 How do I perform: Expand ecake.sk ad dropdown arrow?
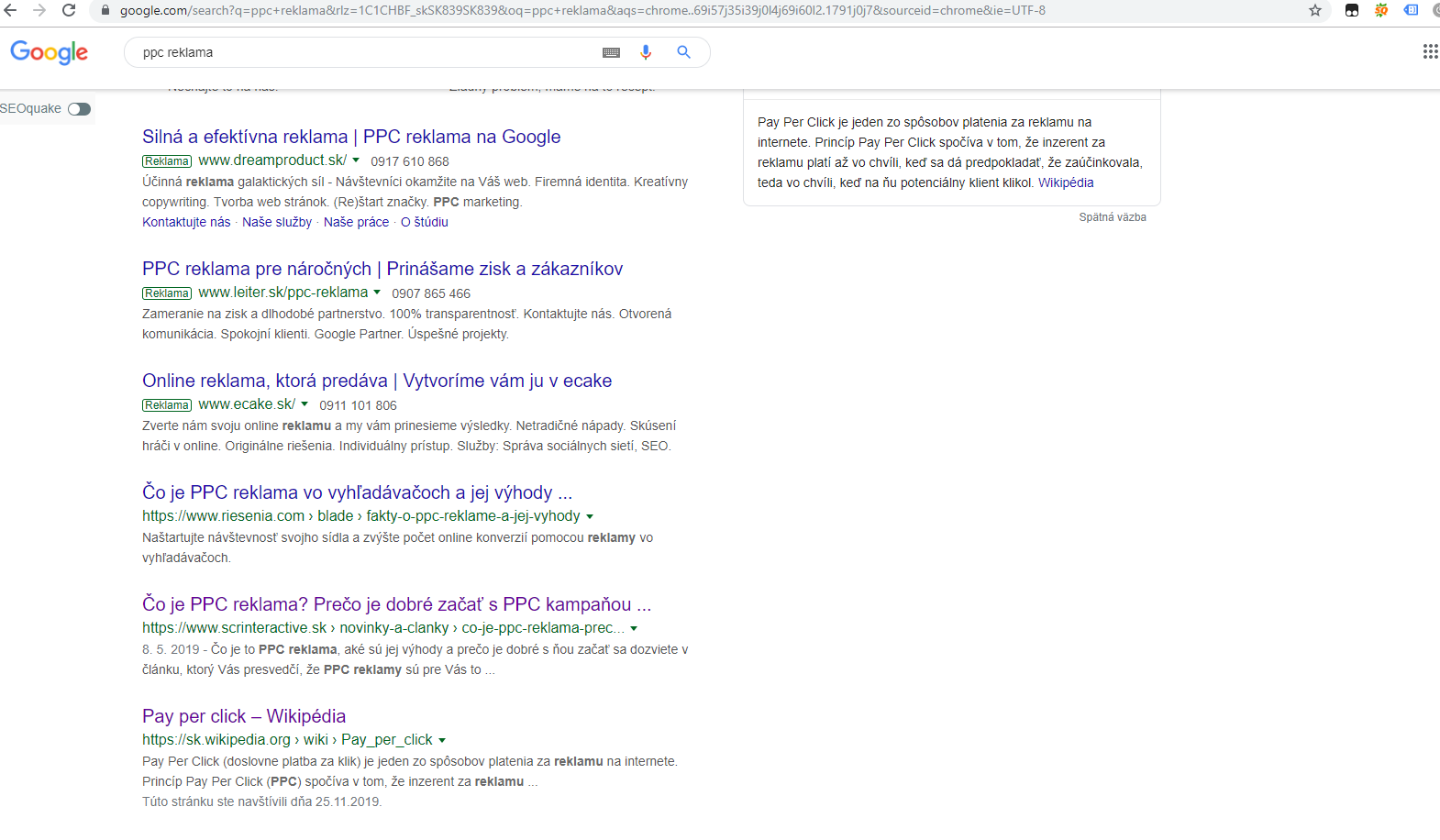(x=305, y=404)
